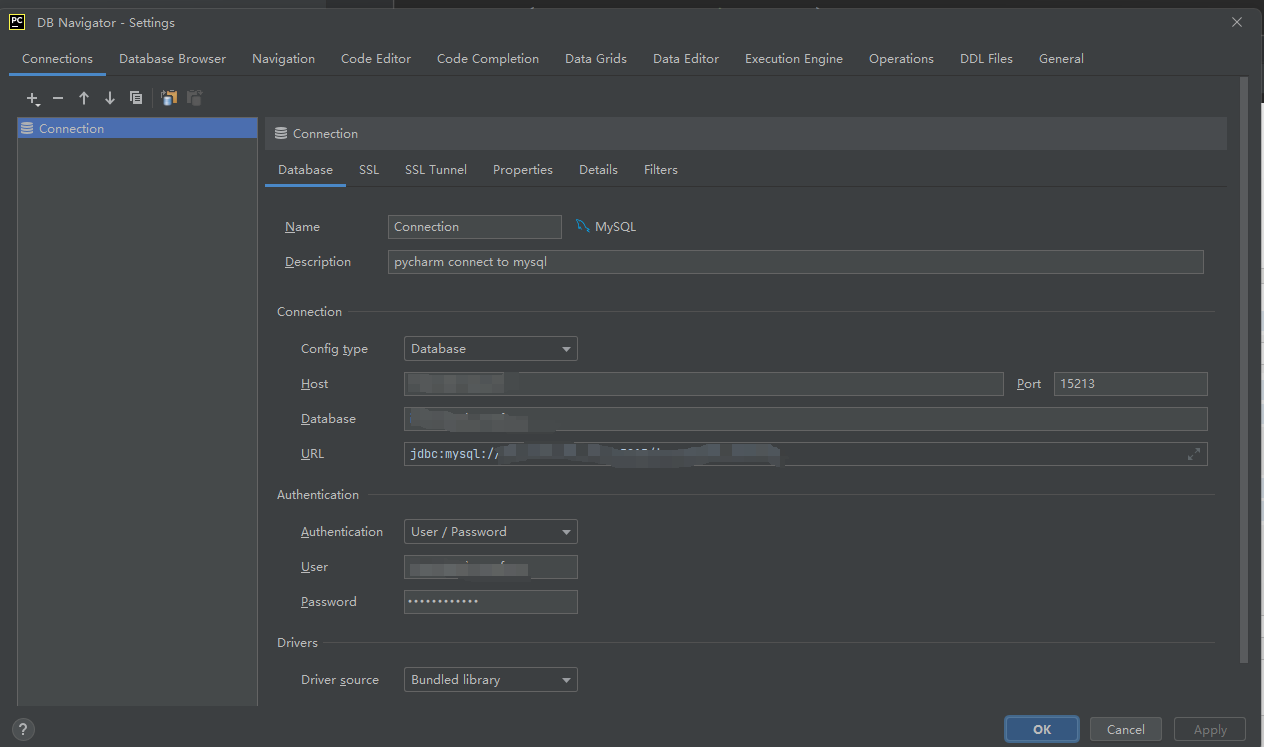Click the Apply button
The height and width of the screenshot is (747, 1264).
point(1210,730)
